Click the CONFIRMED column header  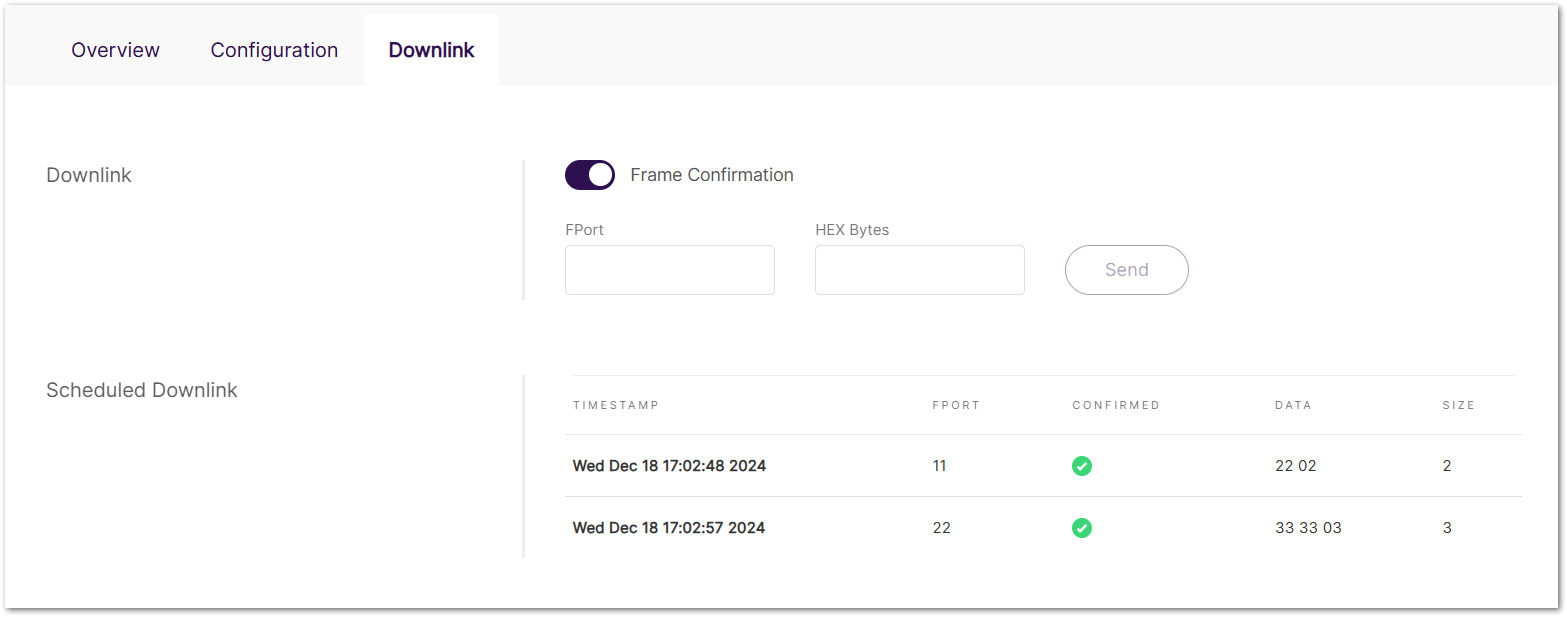(x=1116, y=405)
